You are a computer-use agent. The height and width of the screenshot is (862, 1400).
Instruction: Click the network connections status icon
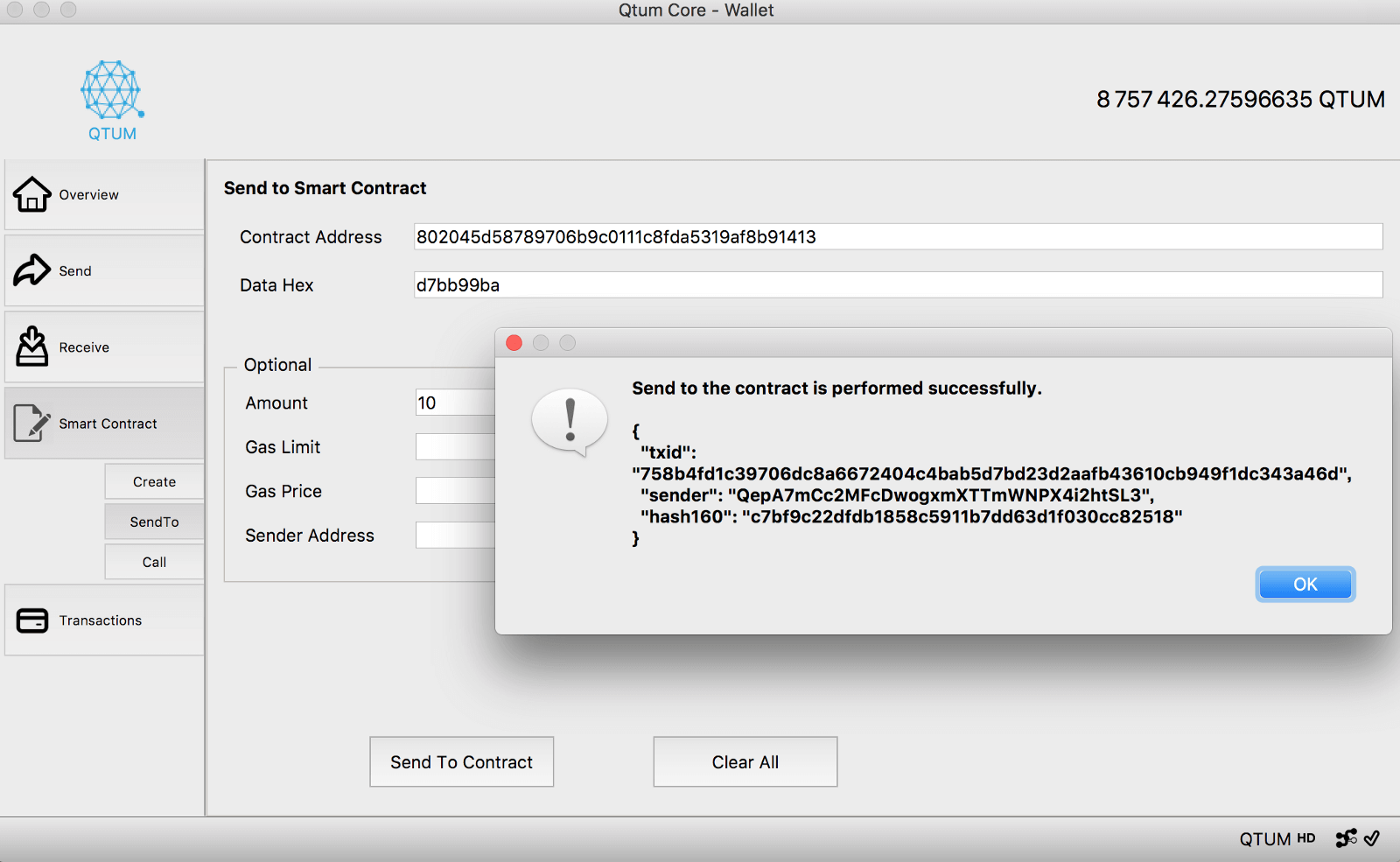click(x=1346, y=838)
